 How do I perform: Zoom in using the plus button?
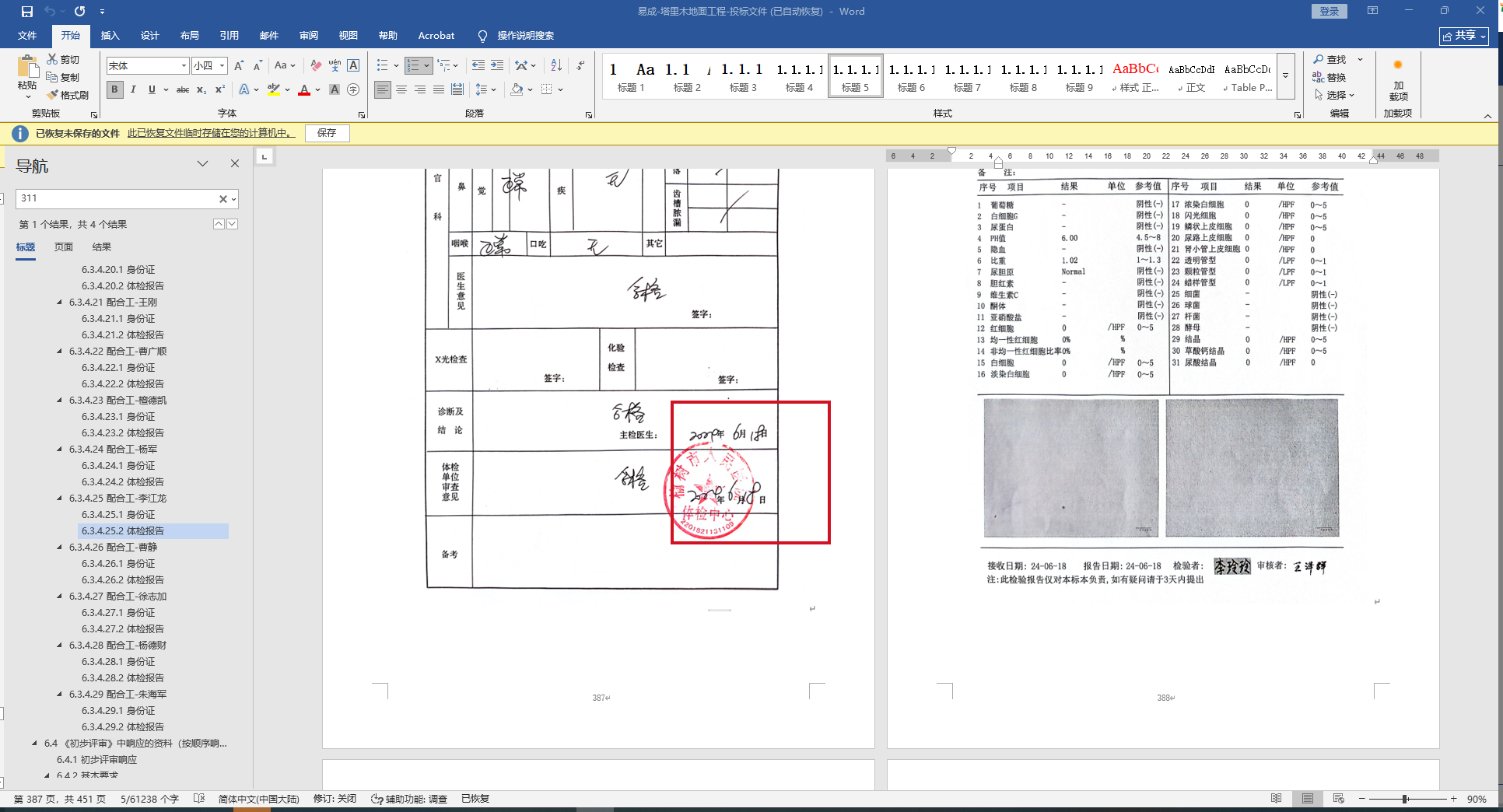pos(1453,799)
